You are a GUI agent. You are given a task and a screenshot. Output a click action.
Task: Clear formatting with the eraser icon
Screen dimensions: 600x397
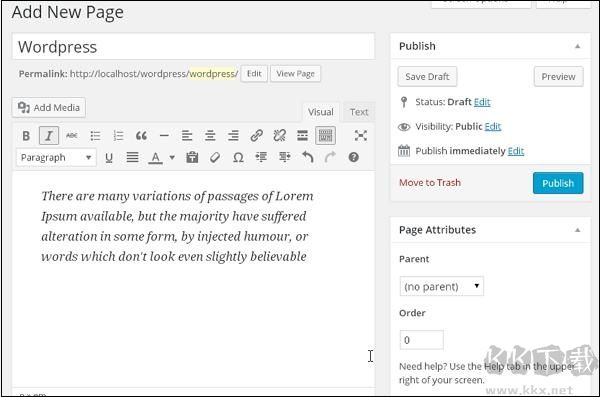(215, 157)
